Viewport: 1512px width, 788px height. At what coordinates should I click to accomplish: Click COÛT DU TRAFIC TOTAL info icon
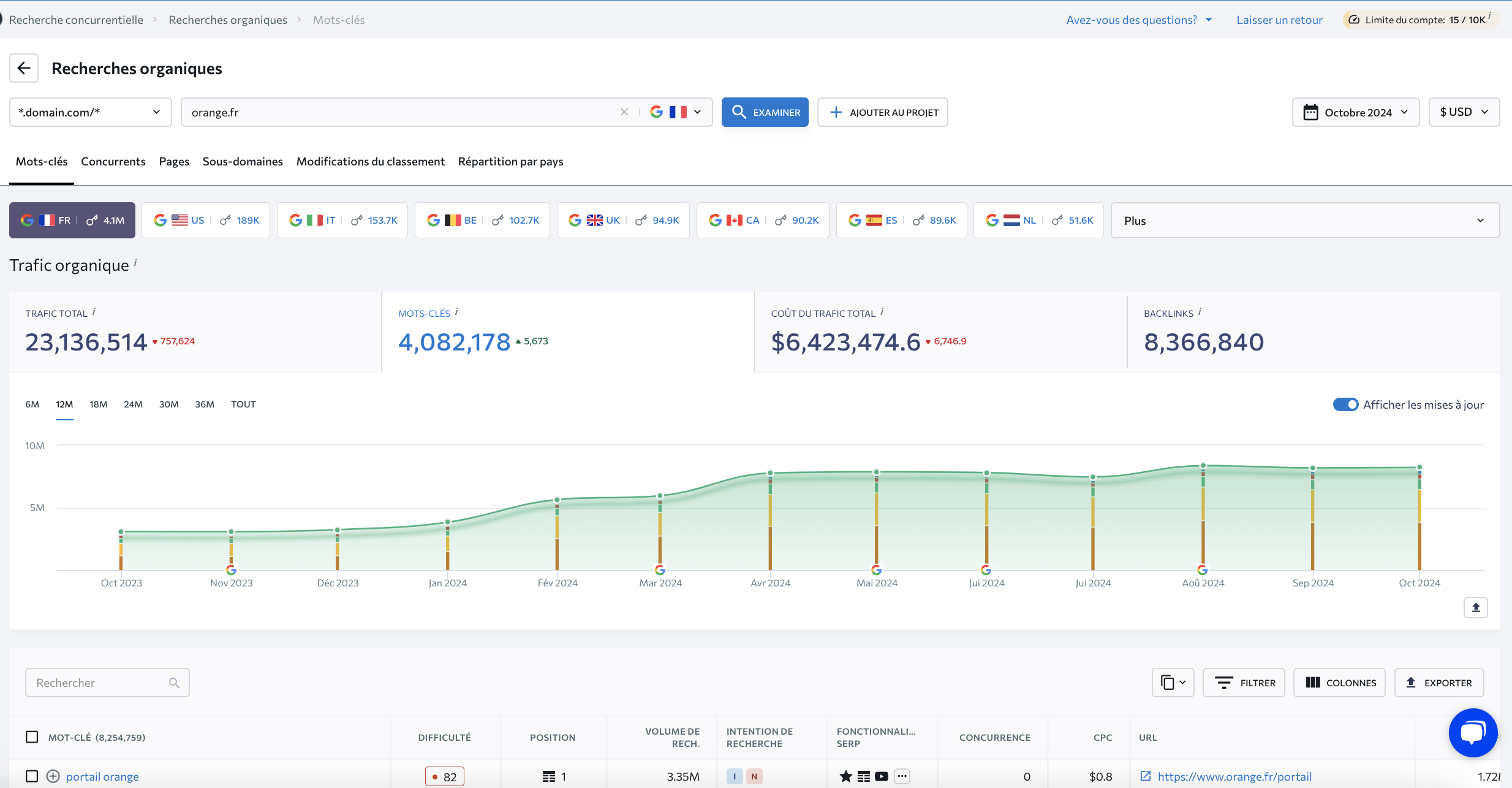(x=882, y=312)
